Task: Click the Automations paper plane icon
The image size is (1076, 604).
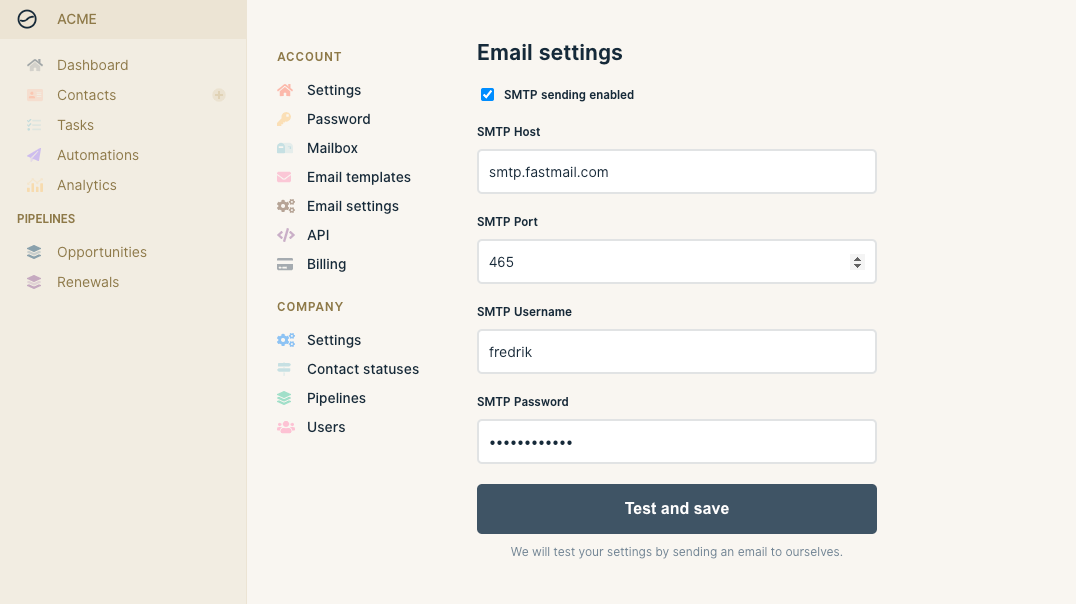Action: tap(34, 155)
